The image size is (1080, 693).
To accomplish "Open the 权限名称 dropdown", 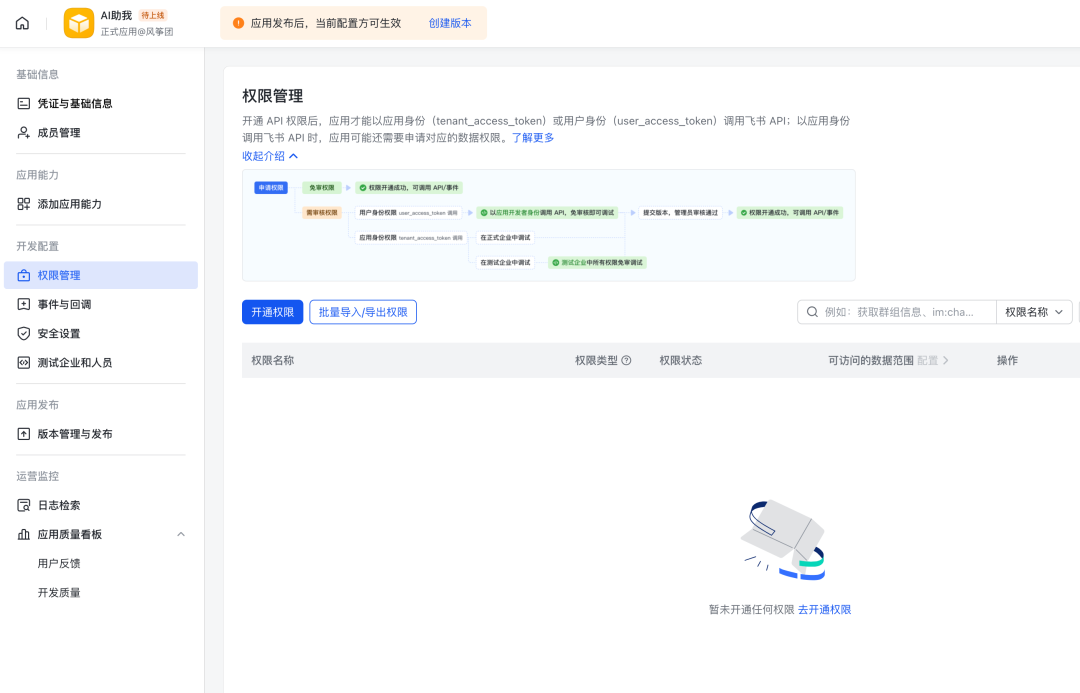I will pyautogui.click(x=1034, y=311).
